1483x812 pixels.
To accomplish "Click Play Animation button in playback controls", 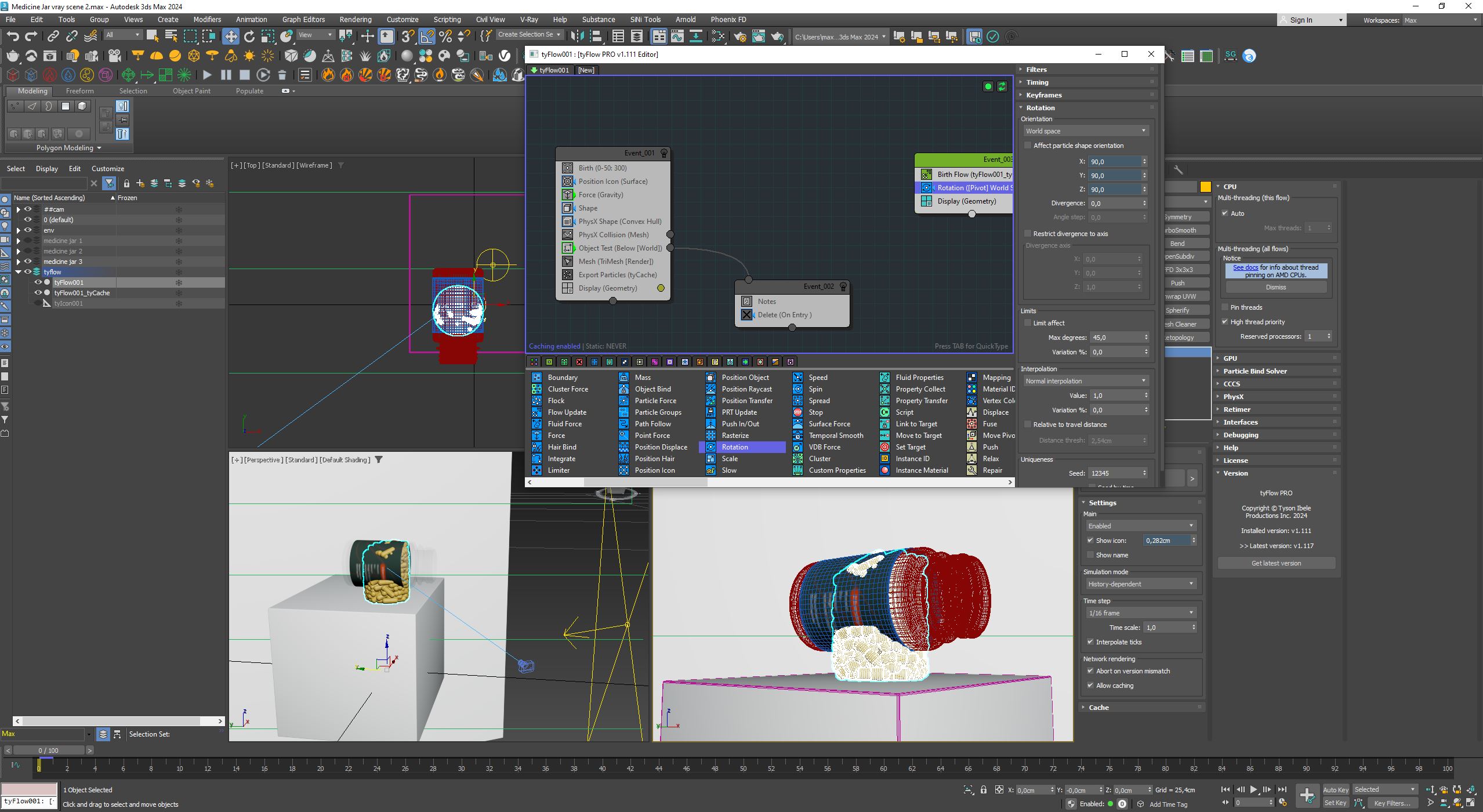I will coord(1253,789).
